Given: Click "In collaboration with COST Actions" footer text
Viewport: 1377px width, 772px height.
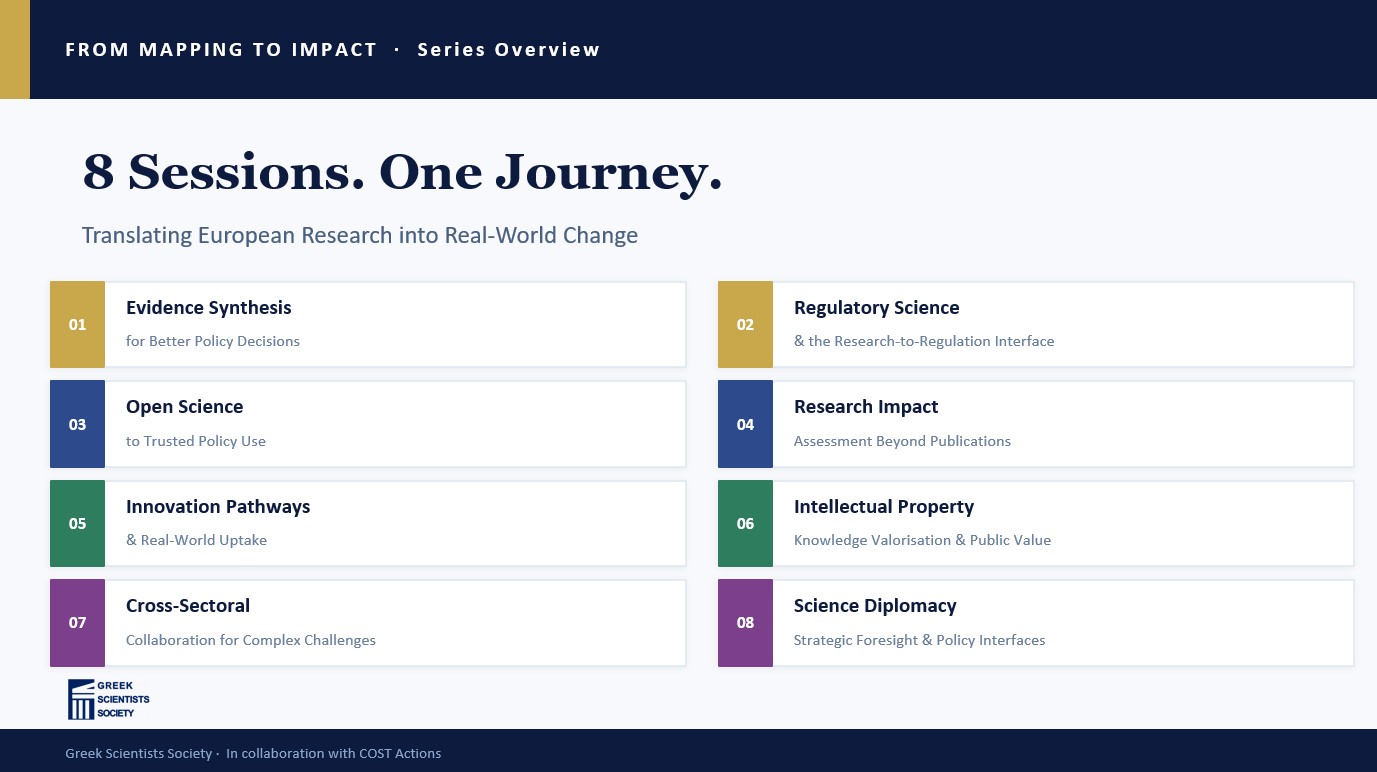Looking at the screenshot, I should 333,753.
